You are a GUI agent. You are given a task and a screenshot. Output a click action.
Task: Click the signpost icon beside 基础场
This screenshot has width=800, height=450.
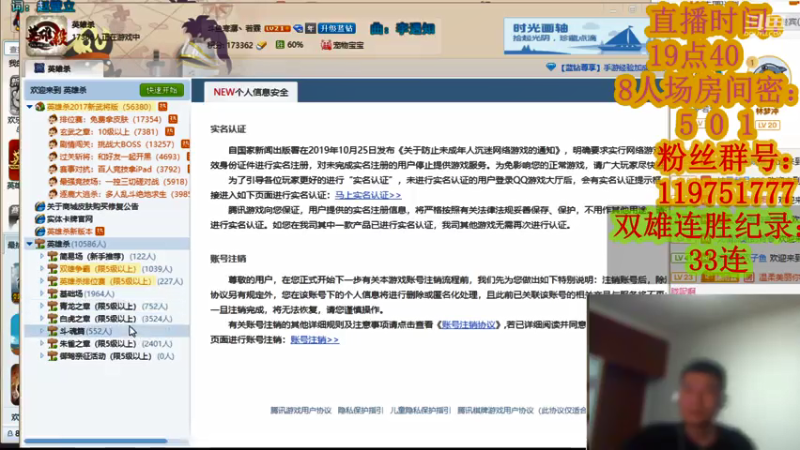coord(53,294)
